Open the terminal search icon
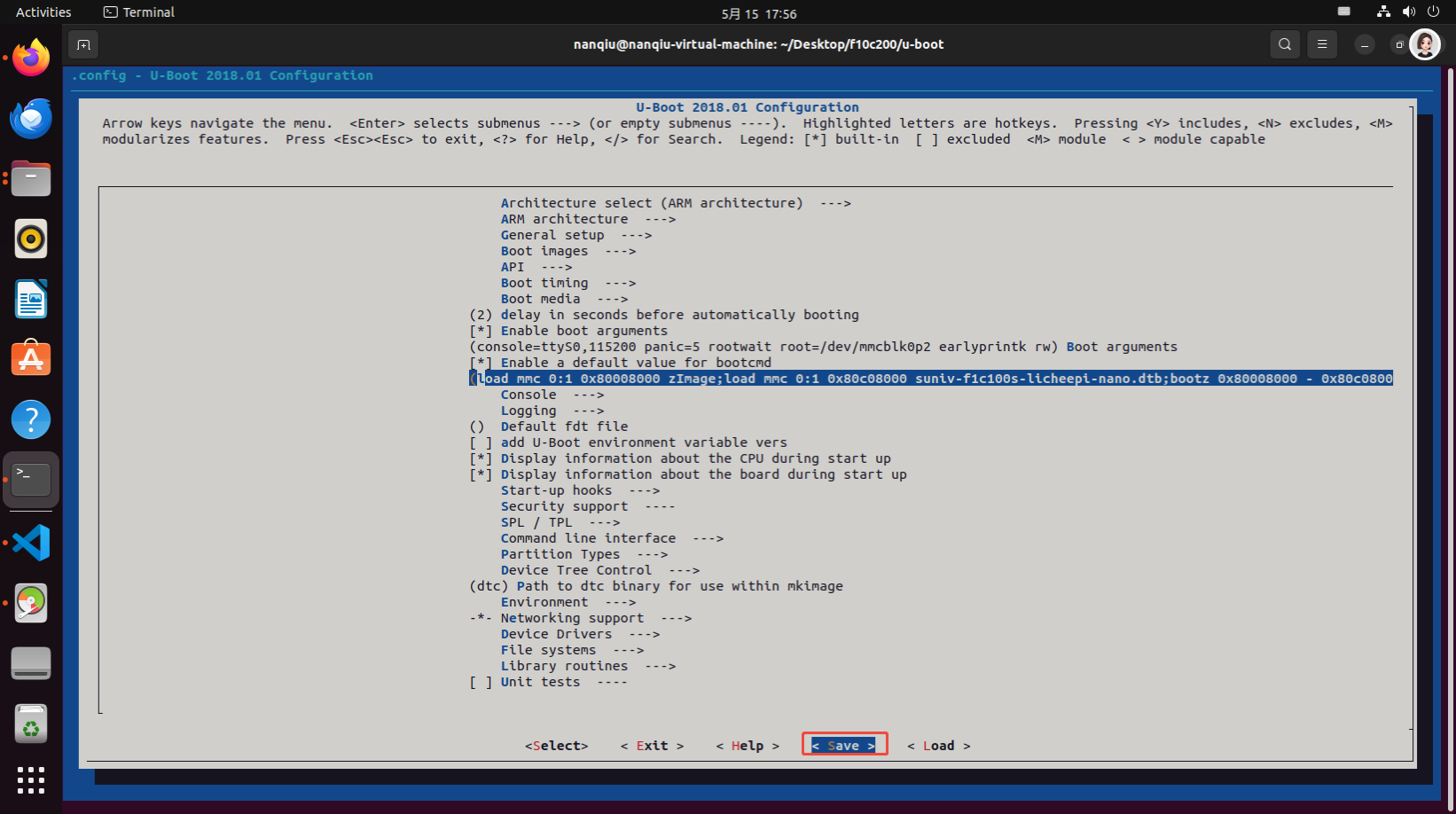 [x=1285, y=44]
